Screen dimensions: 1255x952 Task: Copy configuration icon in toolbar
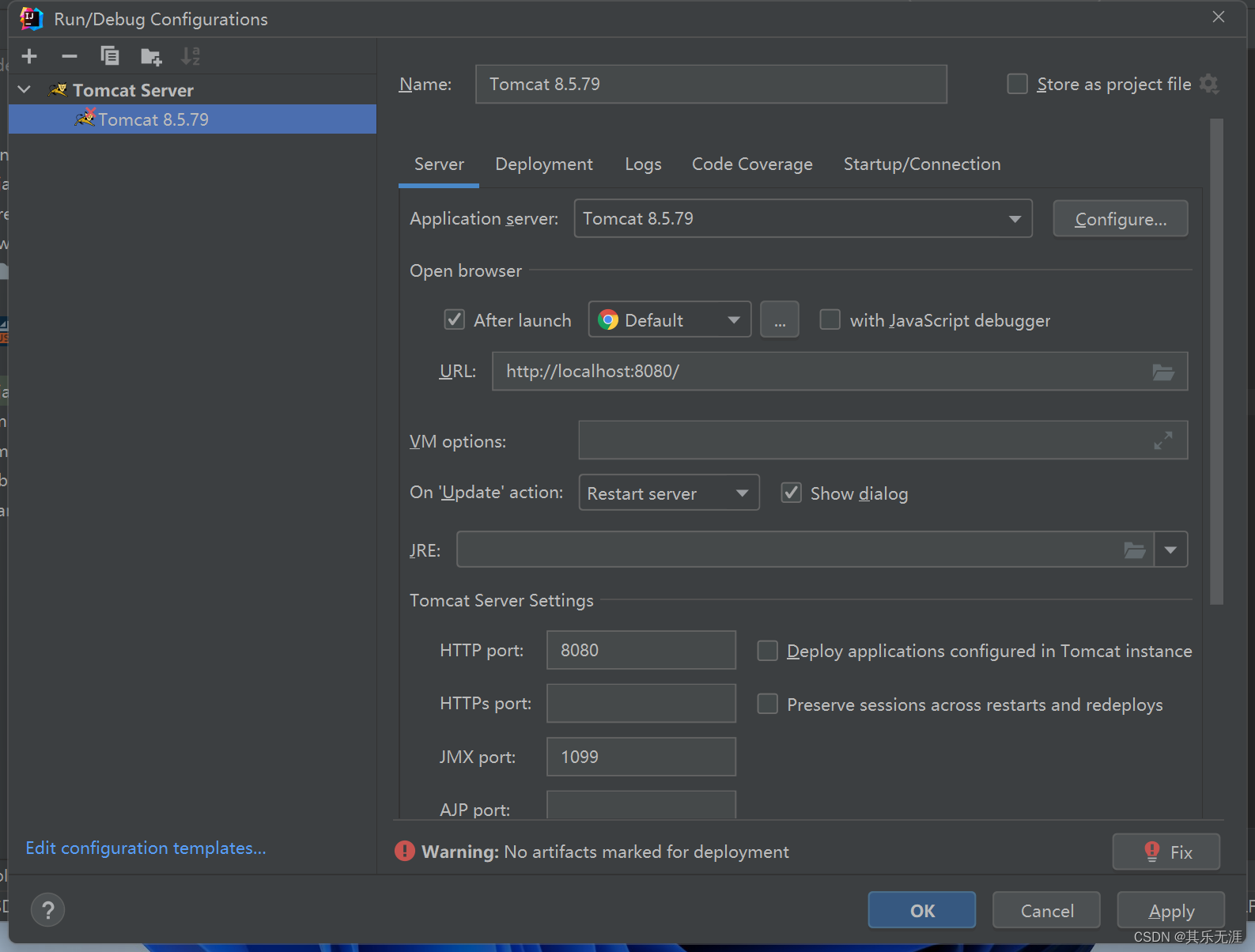110,56
